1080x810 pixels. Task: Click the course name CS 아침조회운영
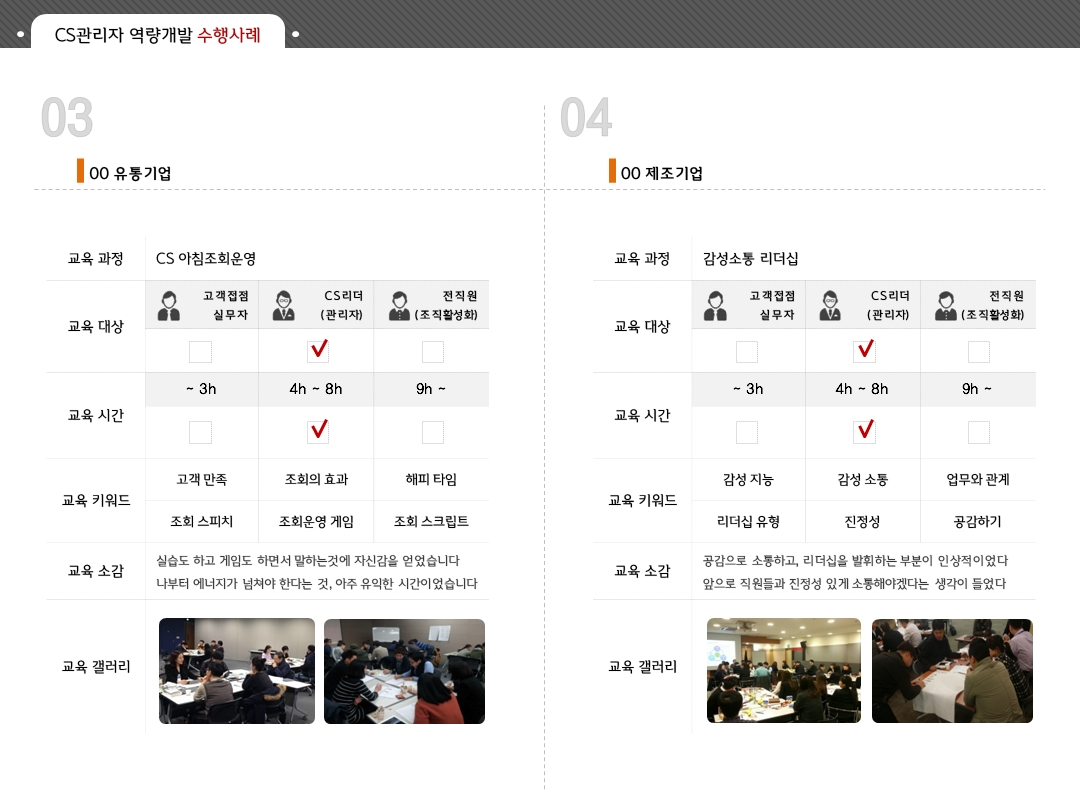point(206,258)
